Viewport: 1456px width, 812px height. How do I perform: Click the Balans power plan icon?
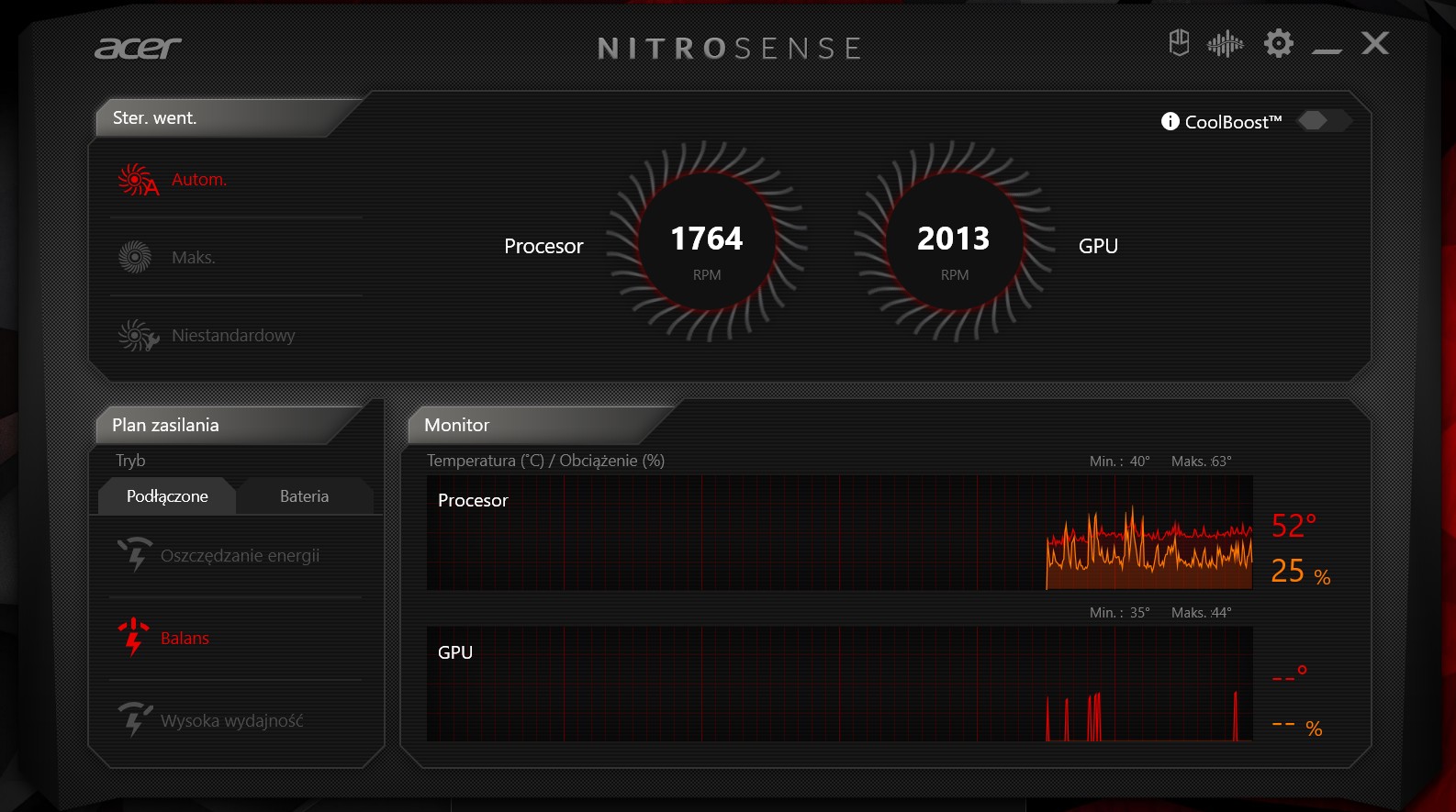click(133, 637)
